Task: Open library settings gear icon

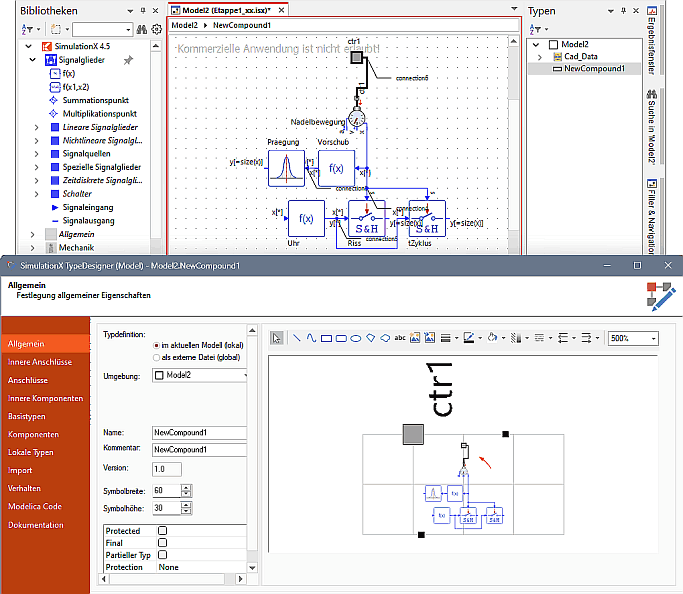Action: click(156, 30)
